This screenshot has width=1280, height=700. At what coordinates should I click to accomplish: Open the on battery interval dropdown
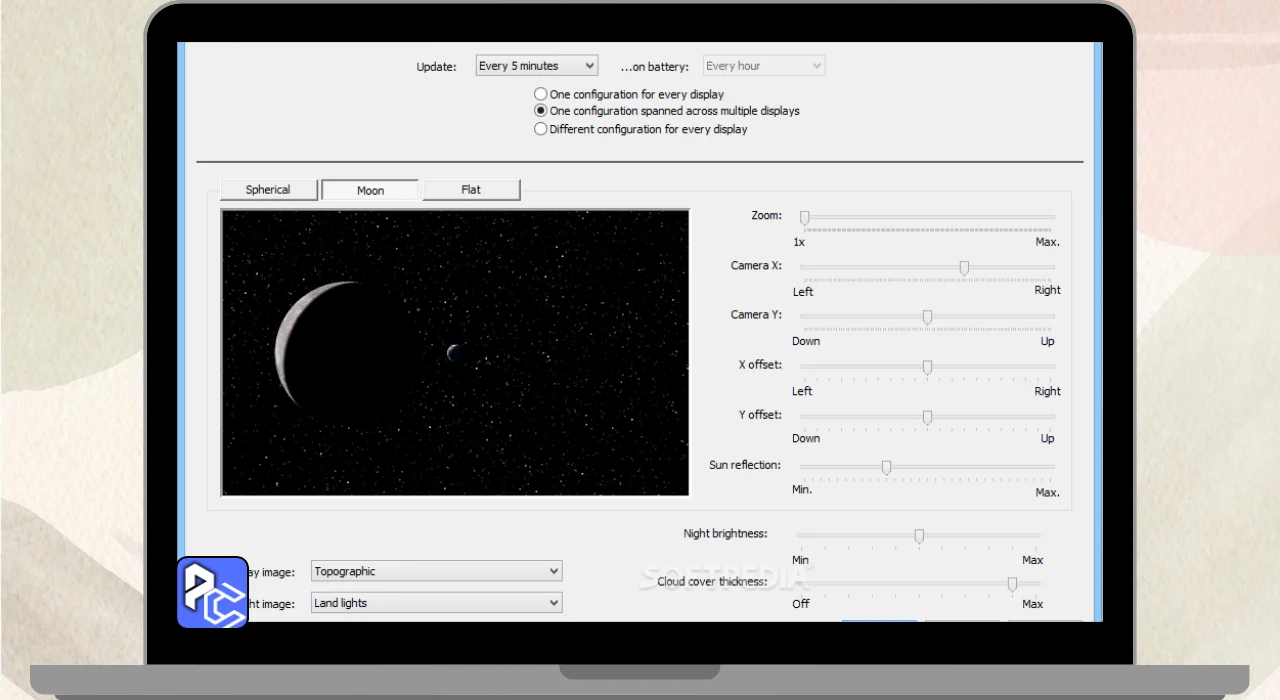point(763,66)
